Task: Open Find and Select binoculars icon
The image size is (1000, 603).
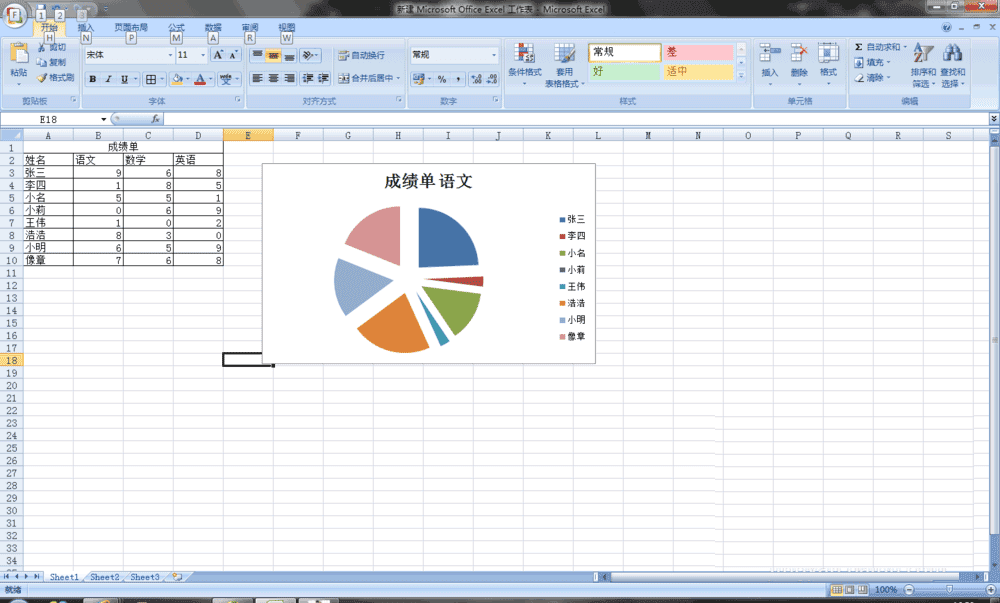Action: pos(952,54)
